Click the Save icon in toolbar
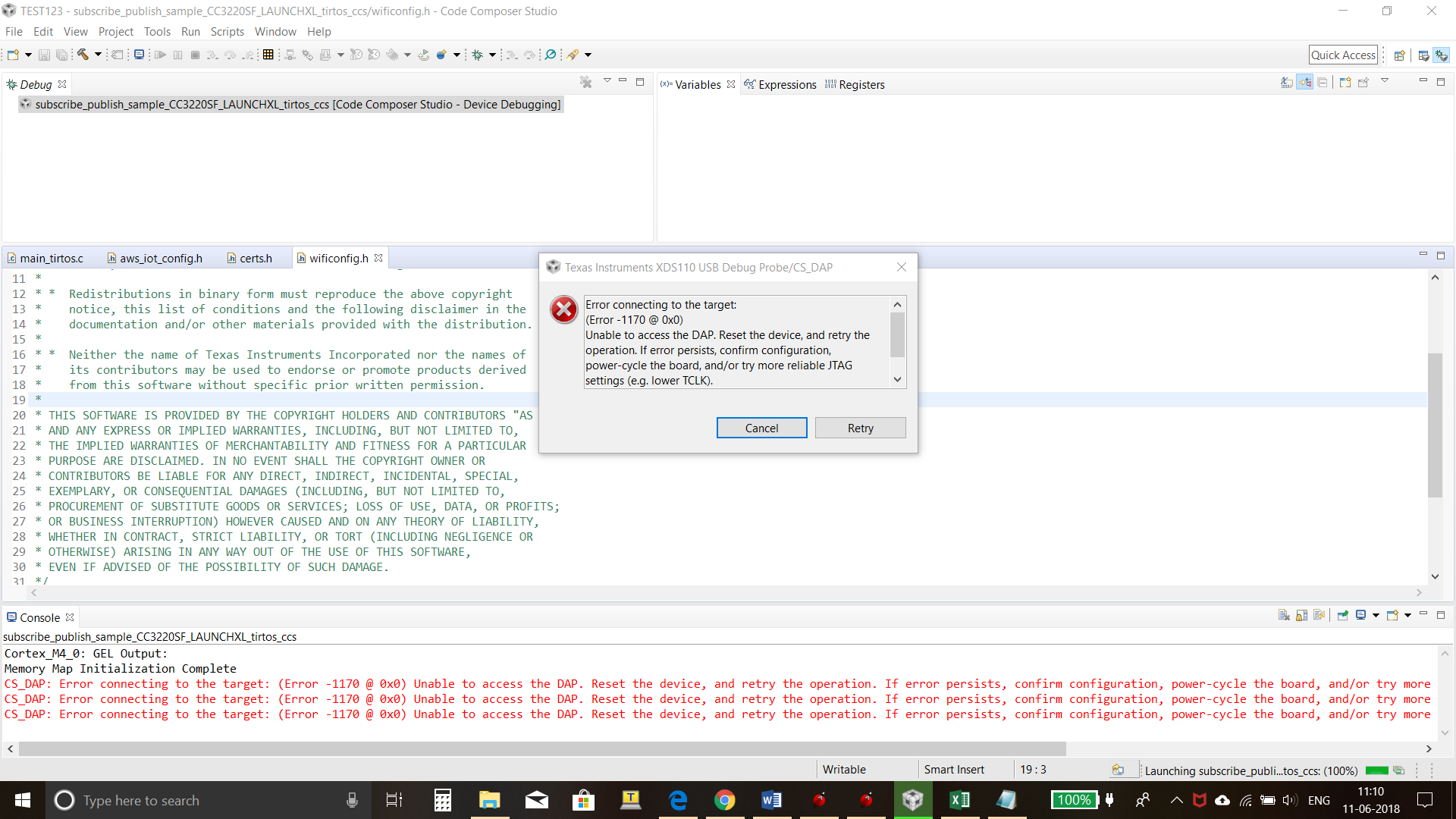 coord(44,55)
